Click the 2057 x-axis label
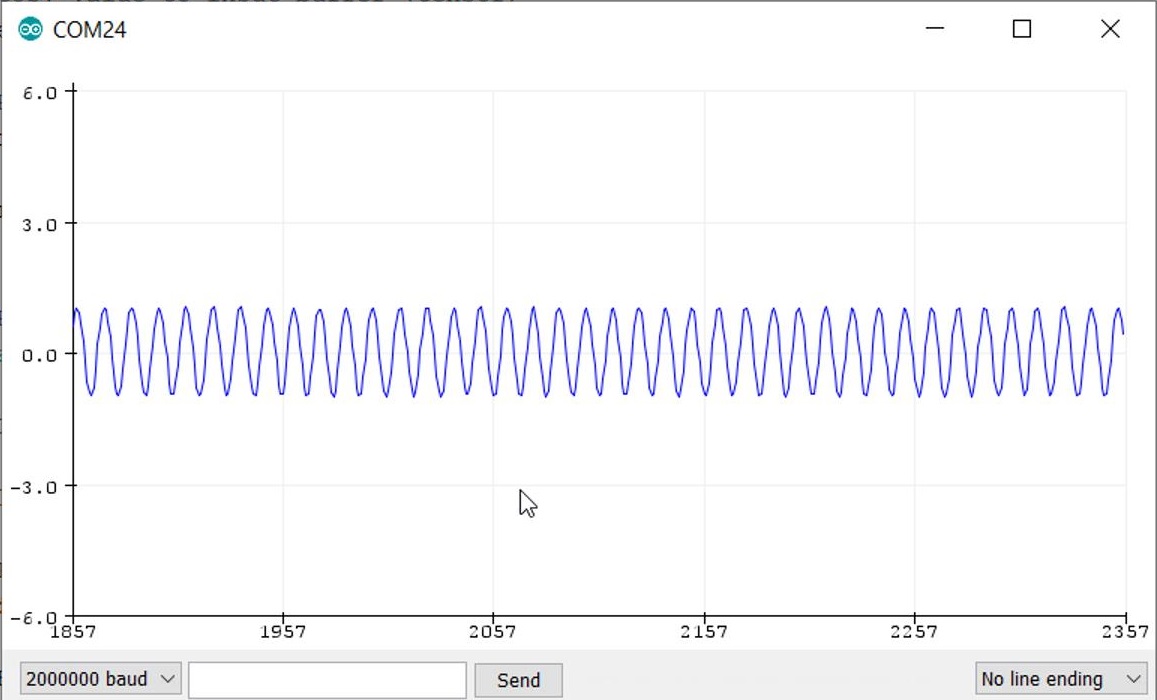 pos(495,632)
